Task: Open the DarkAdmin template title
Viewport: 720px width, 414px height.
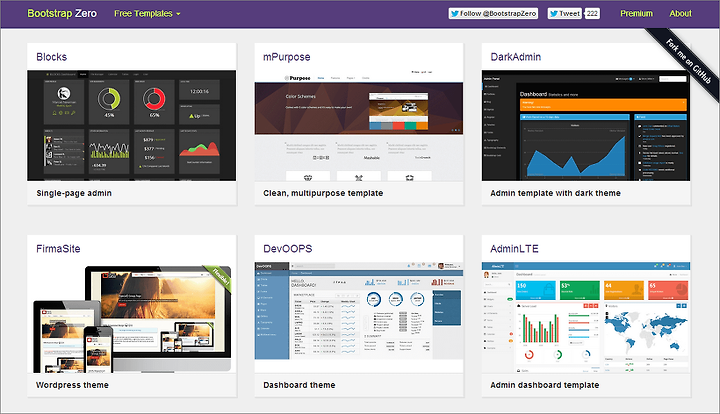Action: click(x=516, y=57)
